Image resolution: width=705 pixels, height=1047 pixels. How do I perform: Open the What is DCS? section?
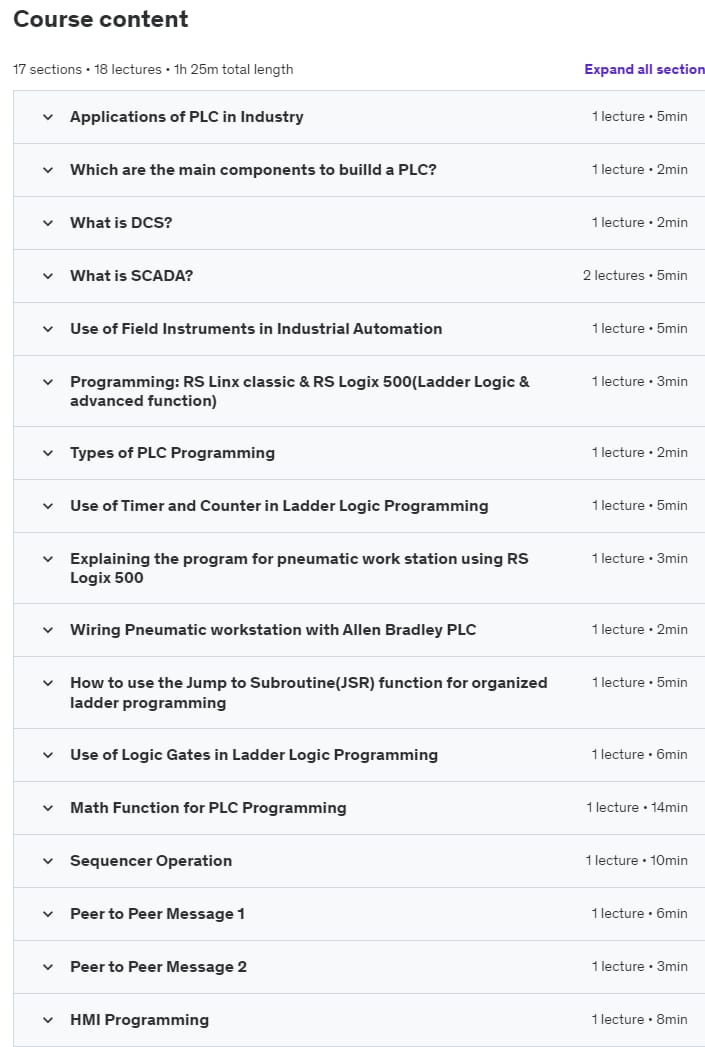121,223
